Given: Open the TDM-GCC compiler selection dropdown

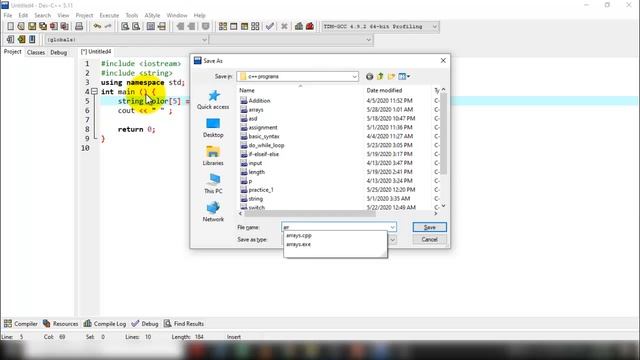Looking at the screenshot, I should [x=435, y=27].
